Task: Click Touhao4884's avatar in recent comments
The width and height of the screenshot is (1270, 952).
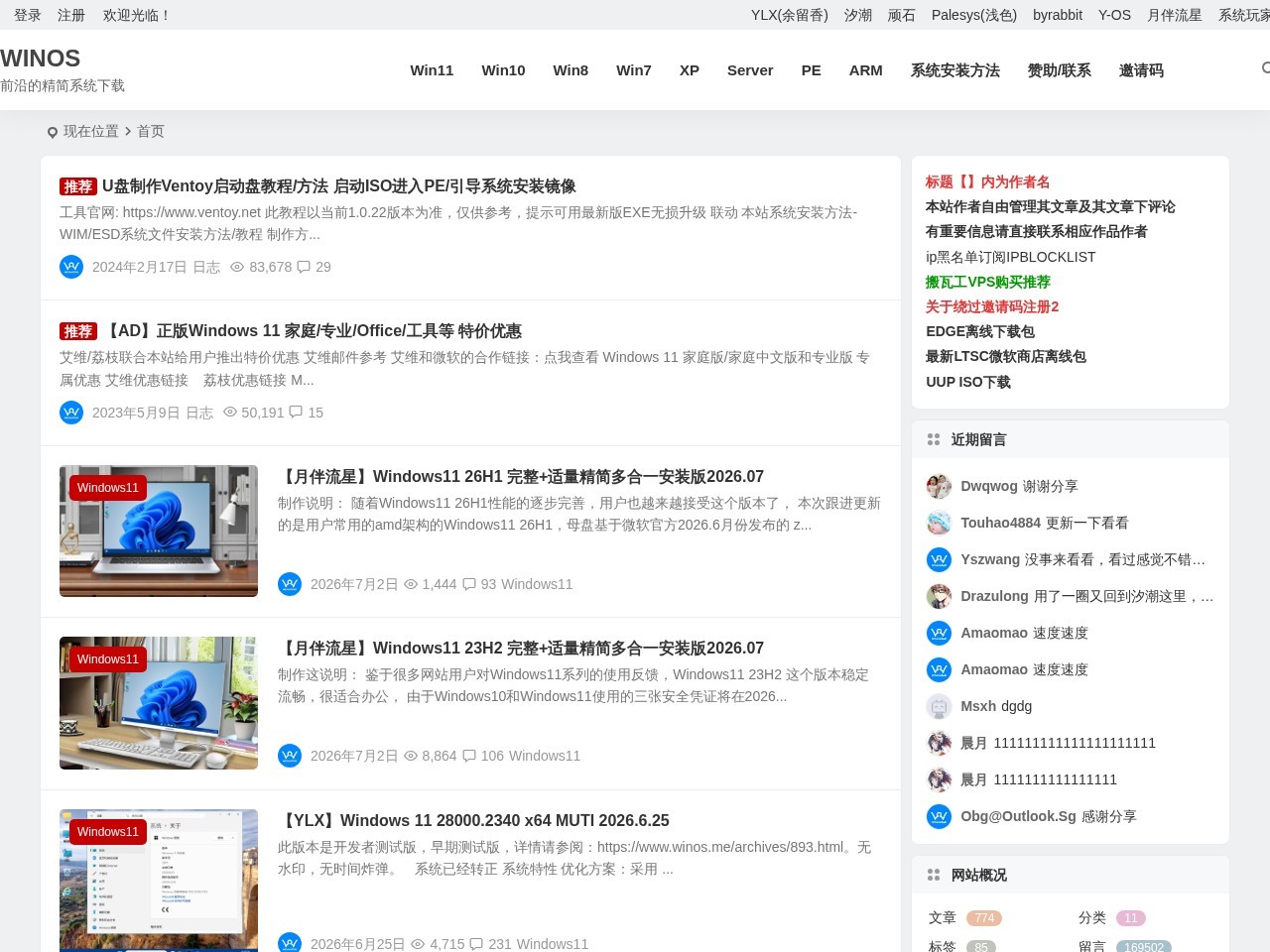Action: click(939, 523)
